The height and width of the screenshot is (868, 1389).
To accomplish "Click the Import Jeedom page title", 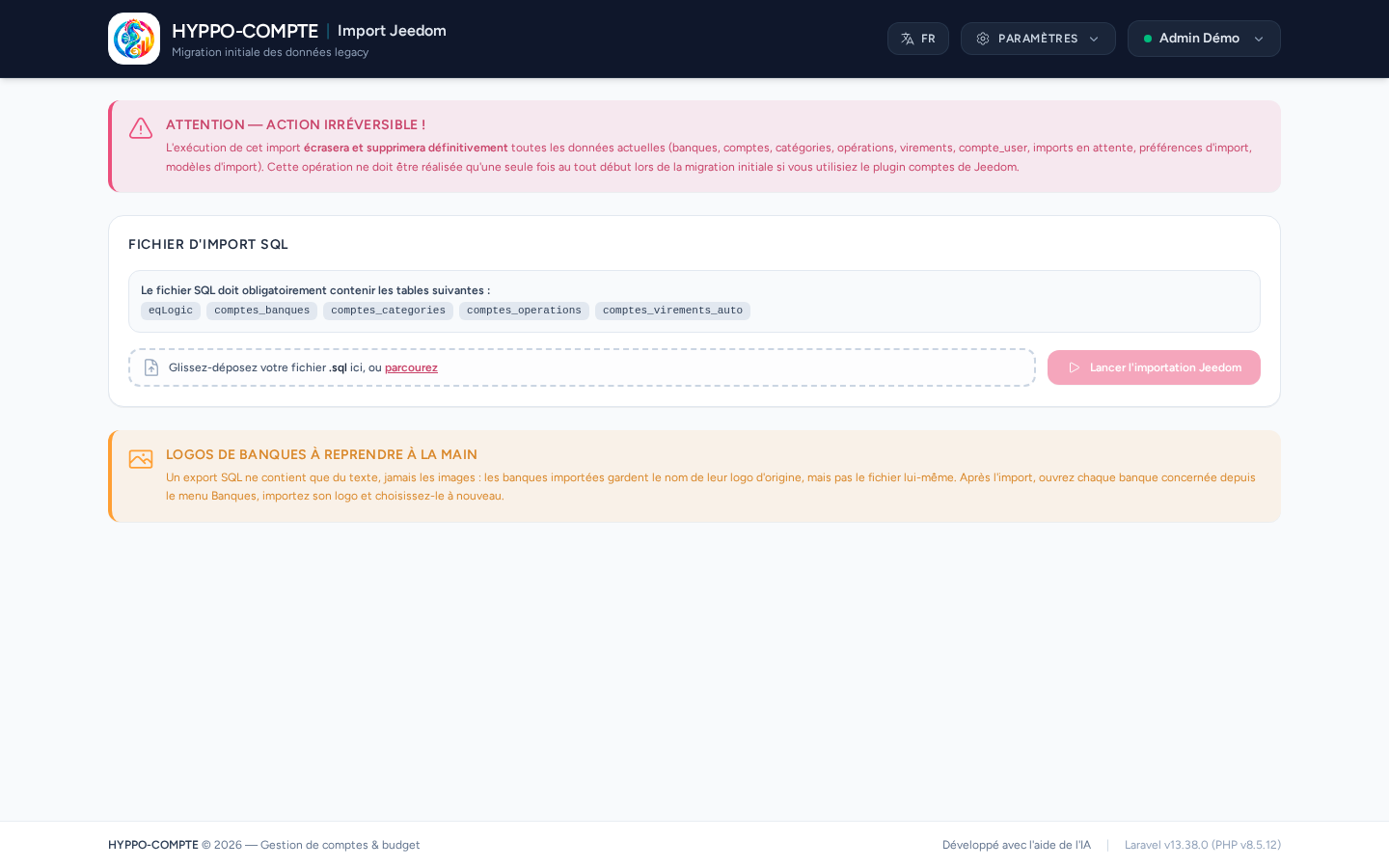I will [392, 31].
